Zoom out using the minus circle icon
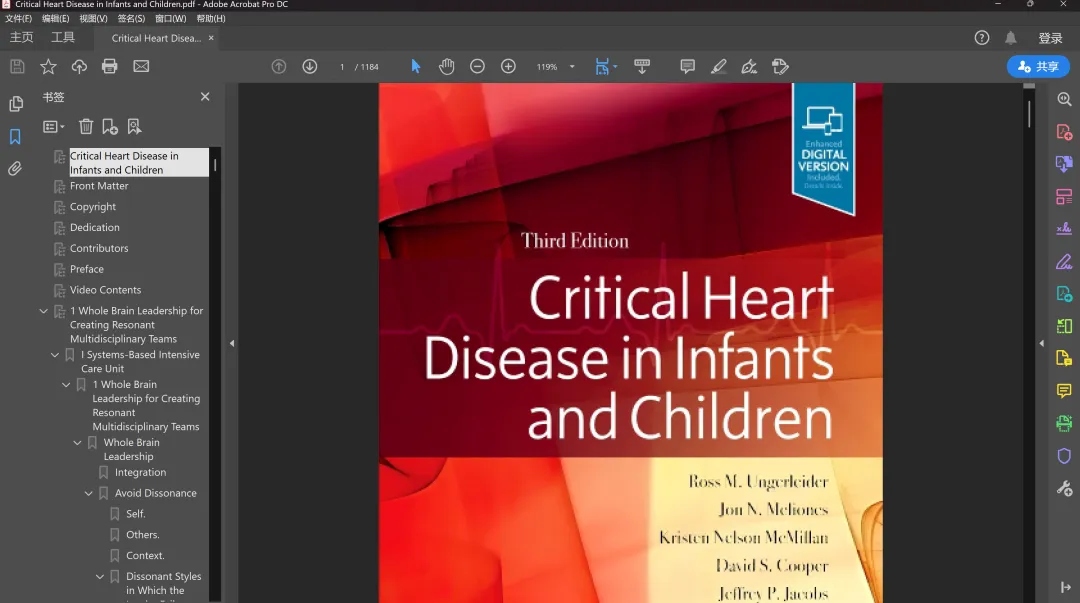This screenshot has width=1080, height=603. (x=477, y=66)
